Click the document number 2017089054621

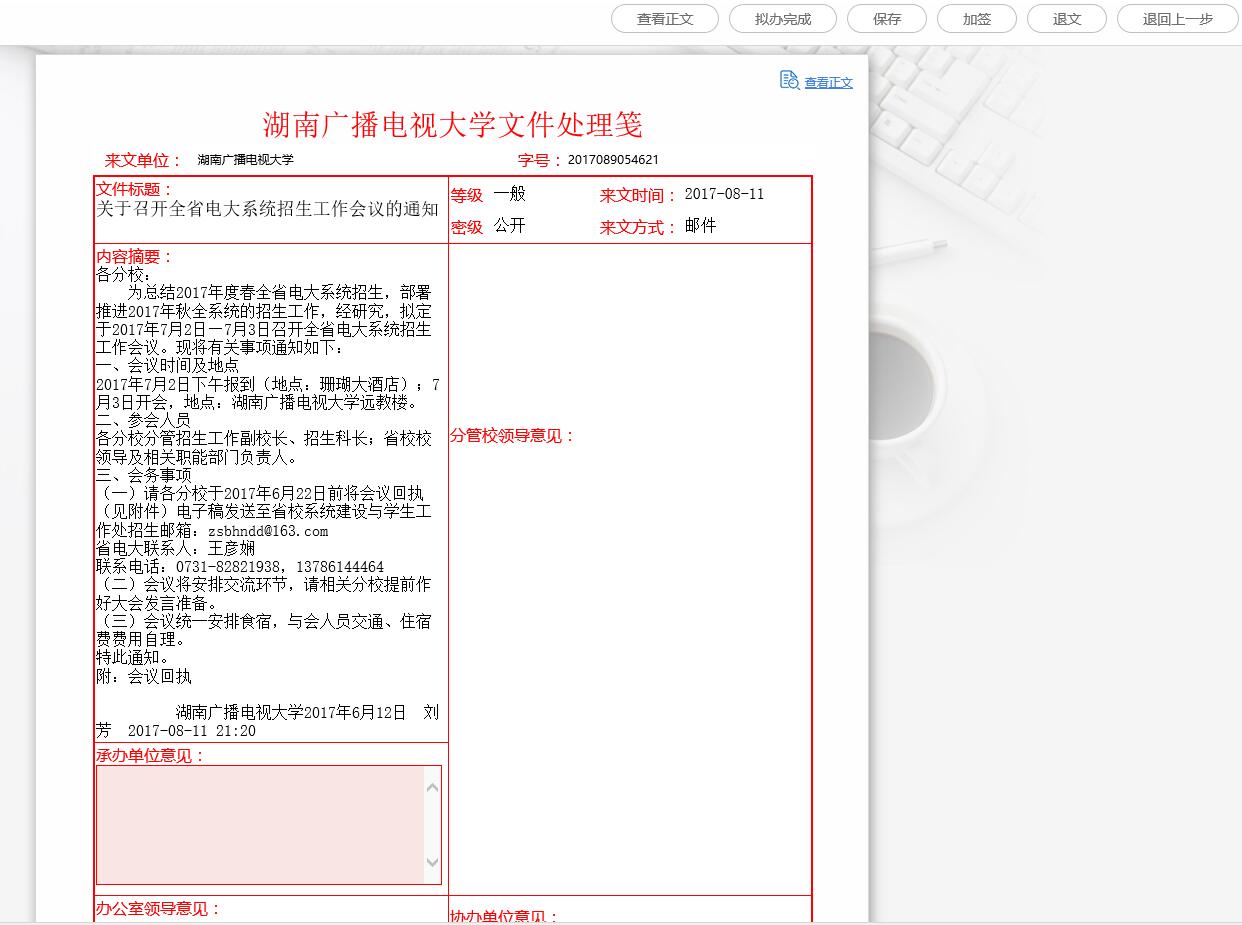(x=613, y=160)
